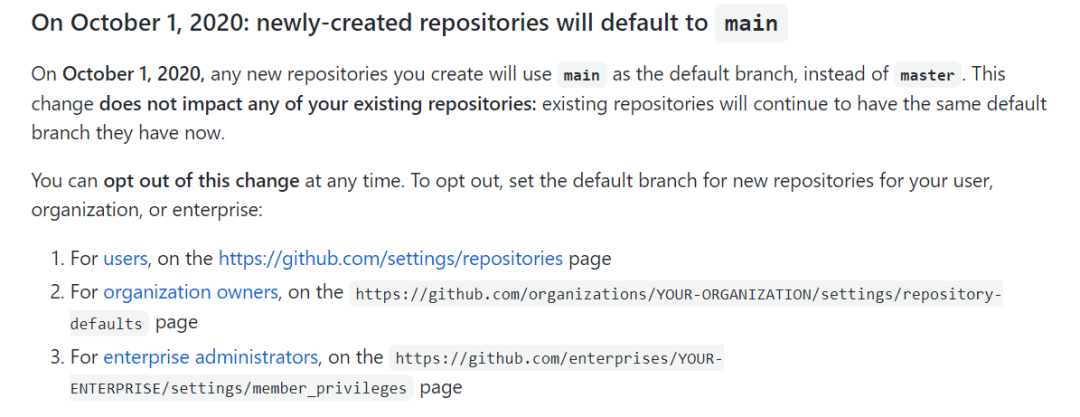
Task: Click "page" after the settings/repositories link
Action: pyautogui.click(x=589, y=259)
